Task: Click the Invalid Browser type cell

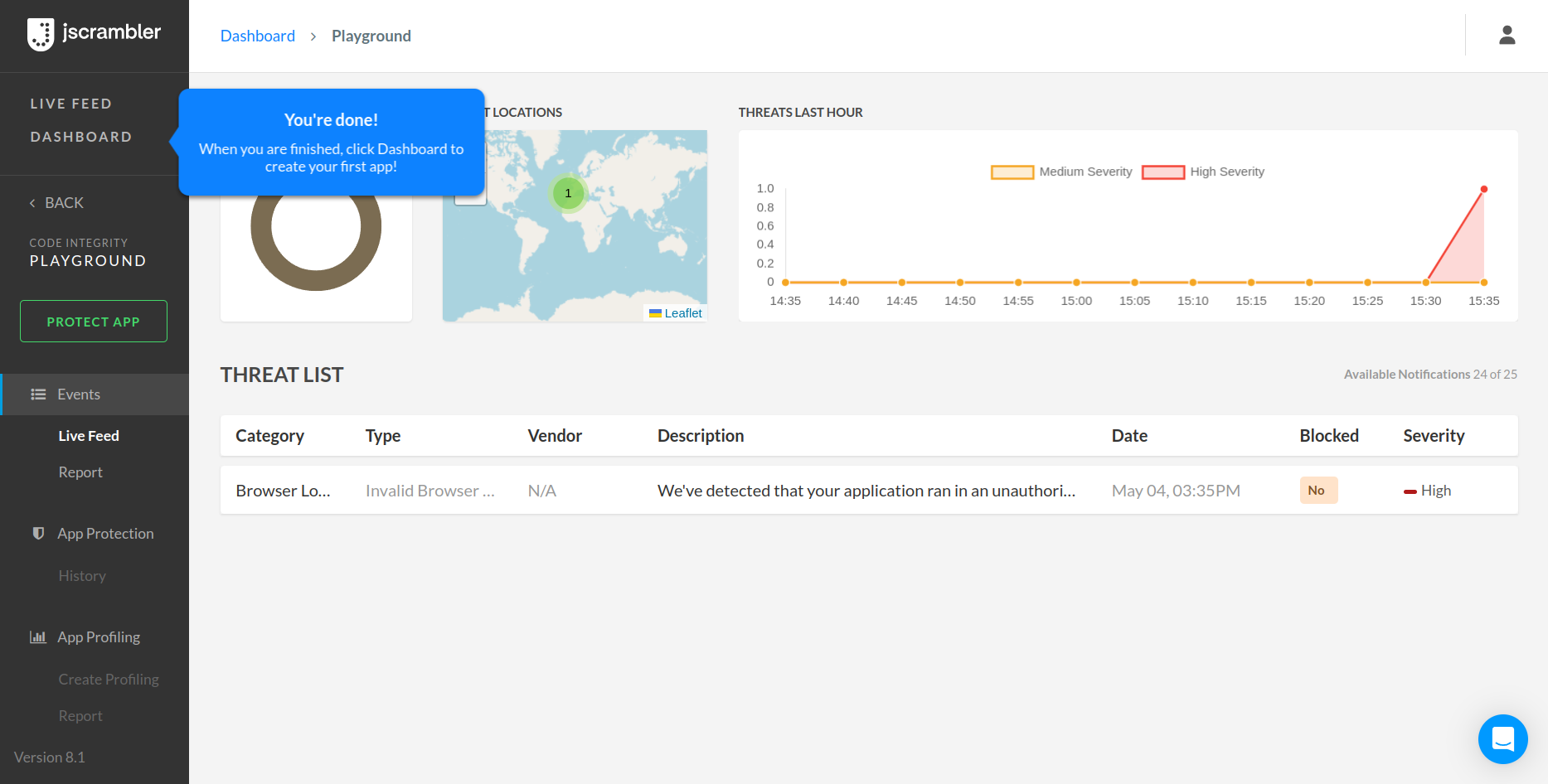Action: [x=430, y=491]
